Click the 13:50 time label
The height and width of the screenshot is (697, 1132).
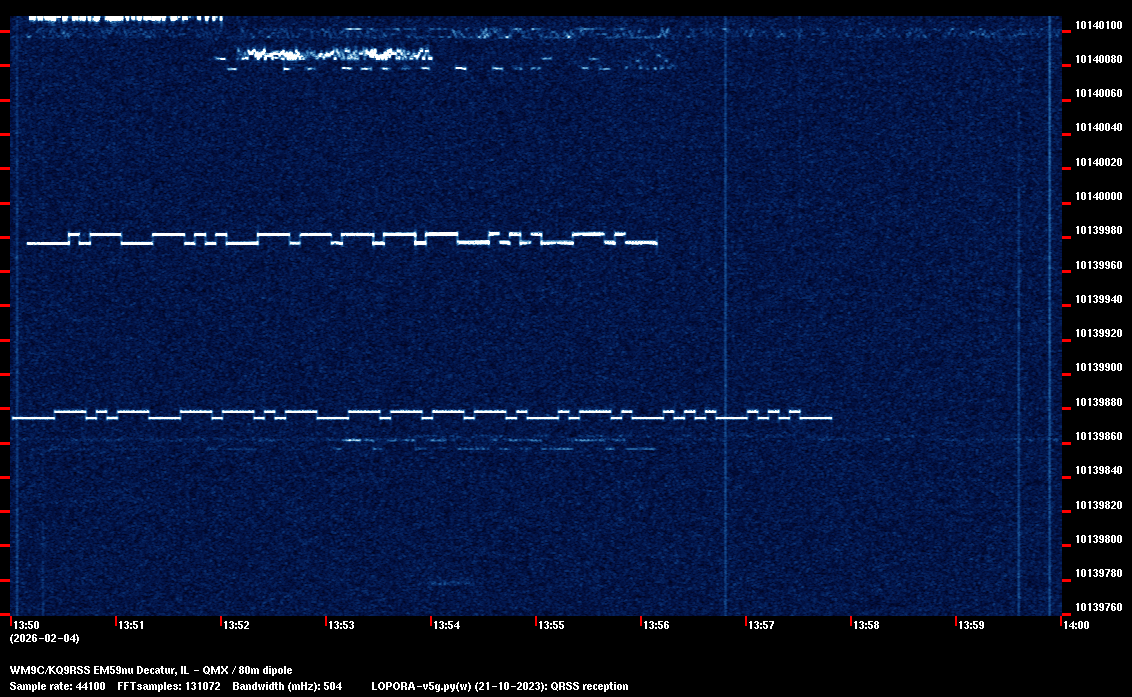pos(27,625)
